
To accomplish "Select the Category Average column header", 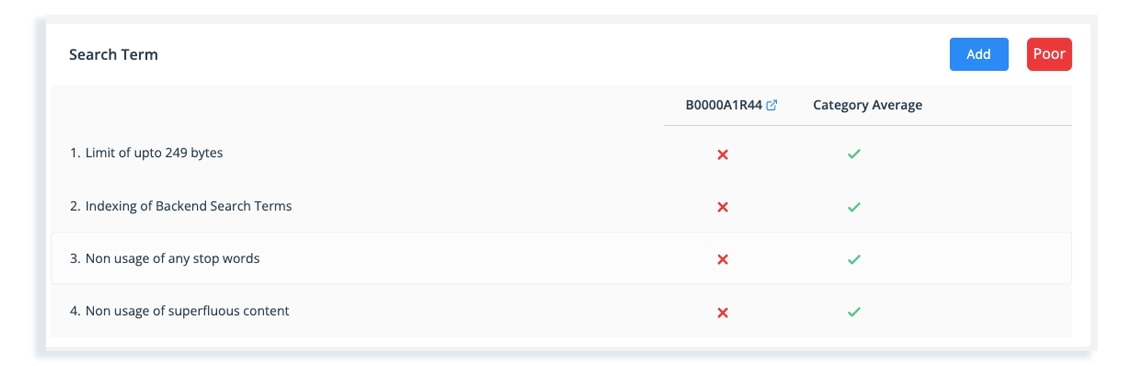I will tap(867, 105).
